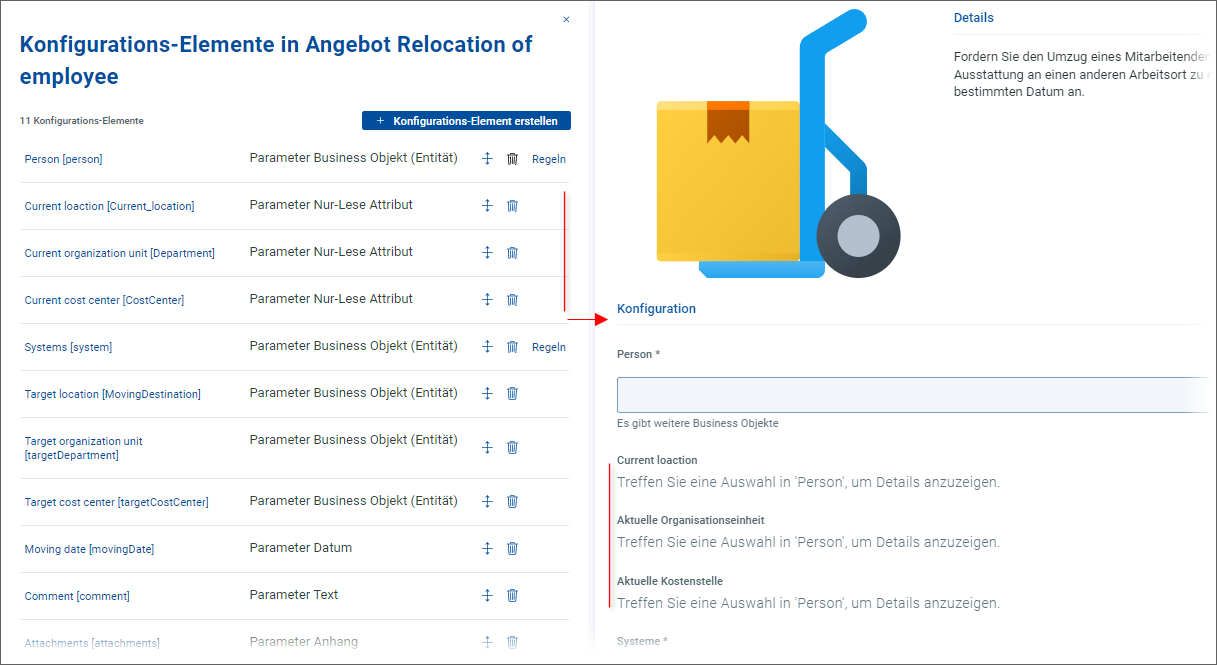Viewport: 1217px width, 665px height.
Task: Add a sub-element on the Person row
Action: [487, 158]
